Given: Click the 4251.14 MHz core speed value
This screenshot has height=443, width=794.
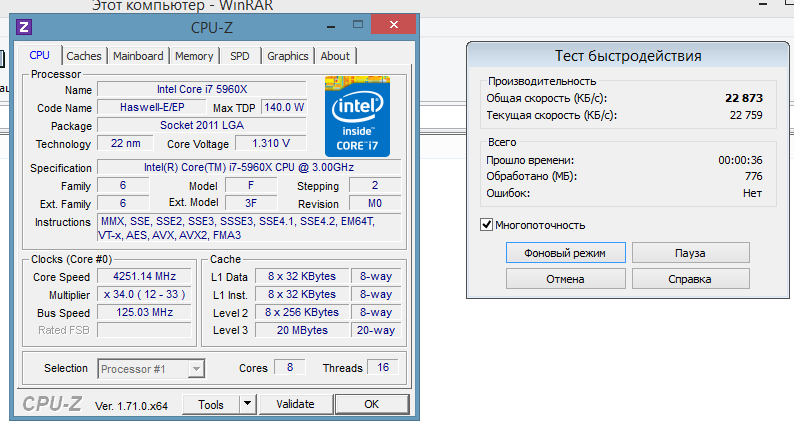Looking at the screenshot, I should click(144, 276).
